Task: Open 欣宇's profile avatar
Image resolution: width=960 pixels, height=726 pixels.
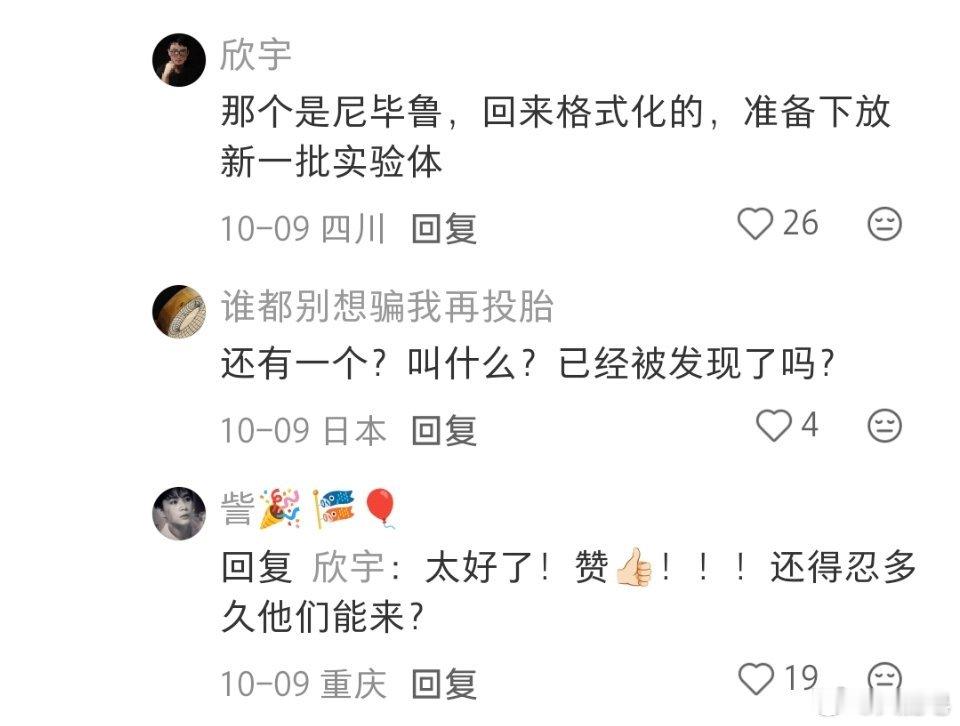Action: pyautogui.click(x=179, y=60)
